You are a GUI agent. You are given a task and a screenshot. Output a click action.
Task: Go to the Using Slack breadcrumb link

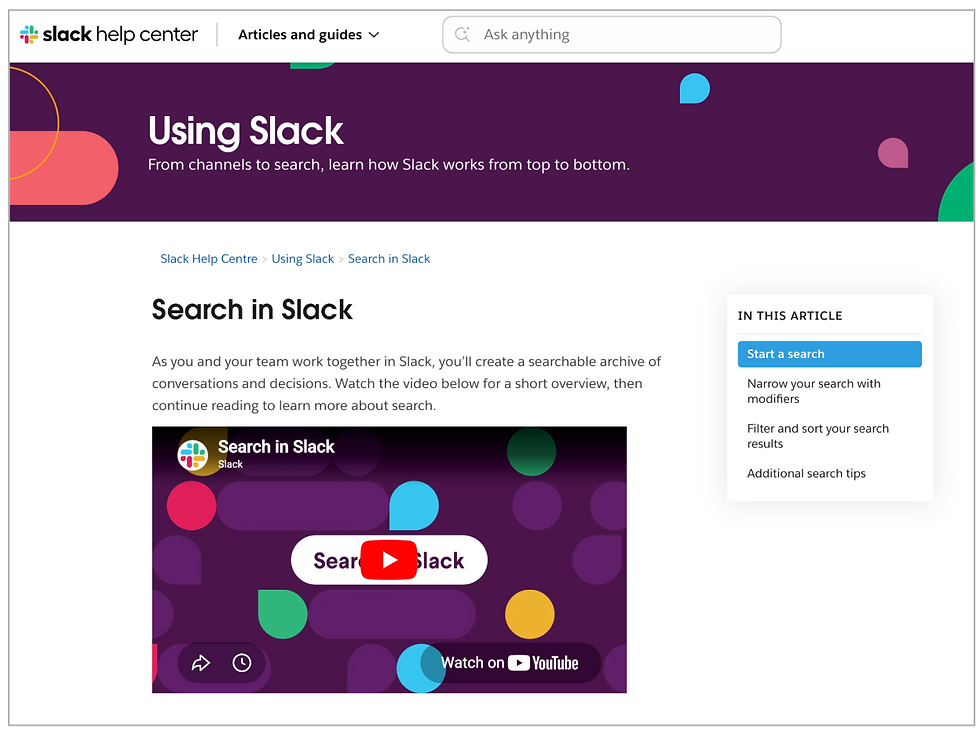point(302,259)
